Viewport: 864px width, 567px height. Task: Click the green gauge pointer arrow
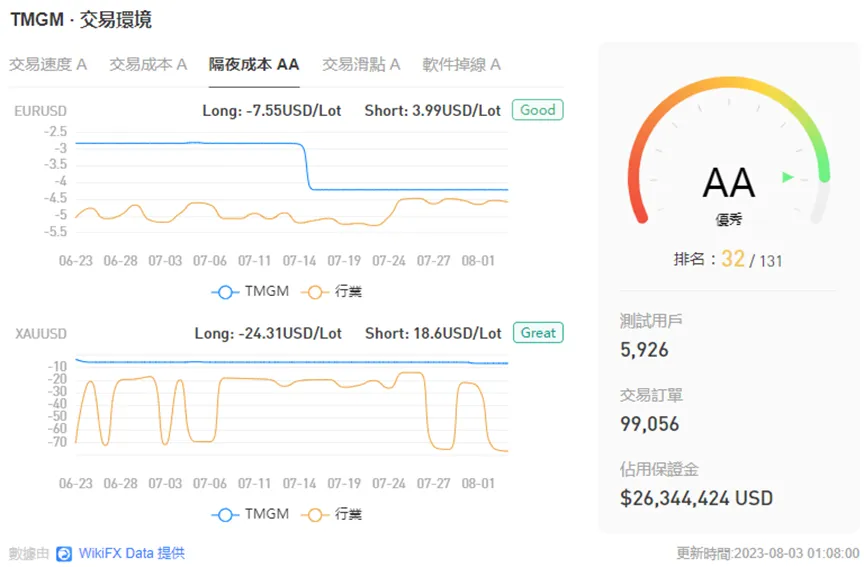click(x=788, y=177)
